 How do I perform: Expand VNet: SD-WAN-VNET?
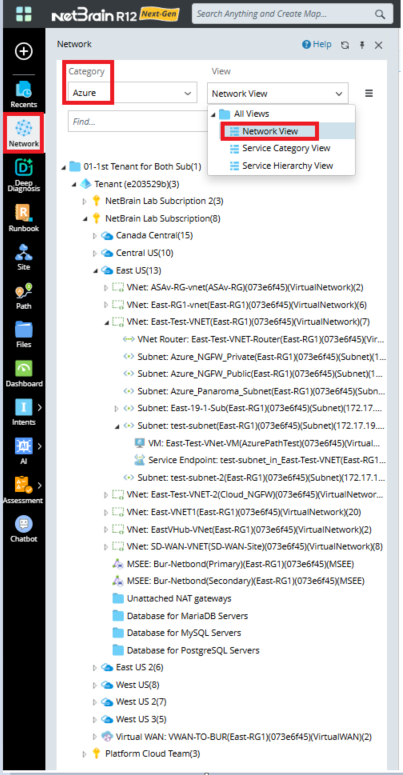106,547
